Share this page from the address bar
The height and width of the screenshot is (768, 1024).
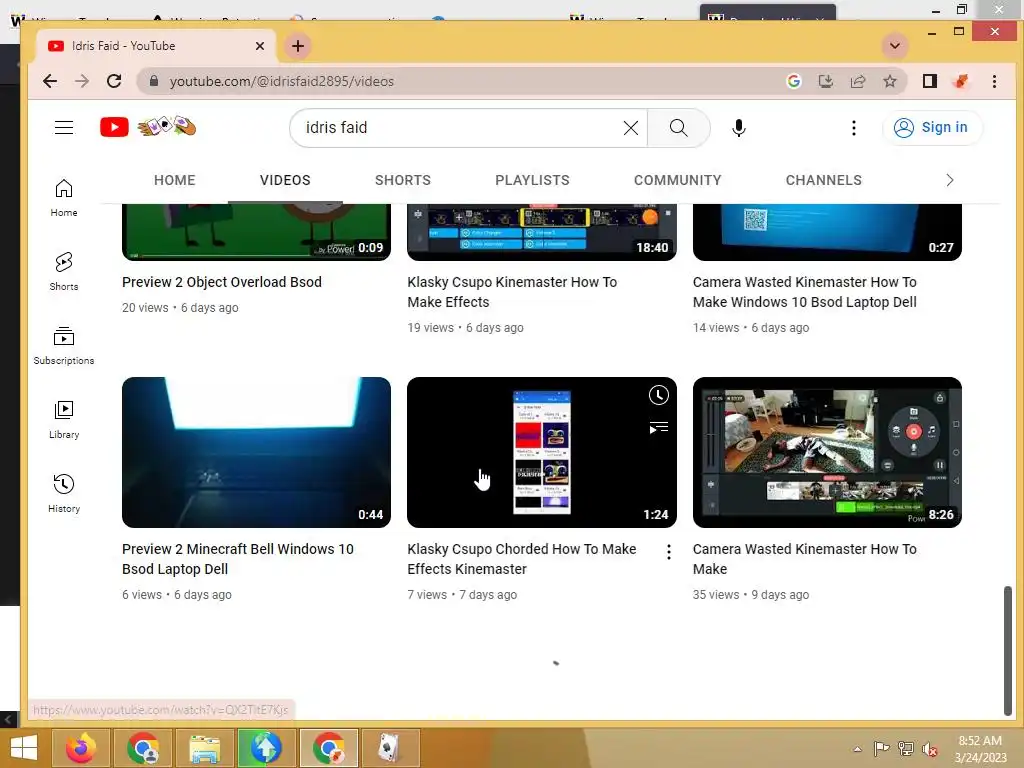click(x=857, y=81)
